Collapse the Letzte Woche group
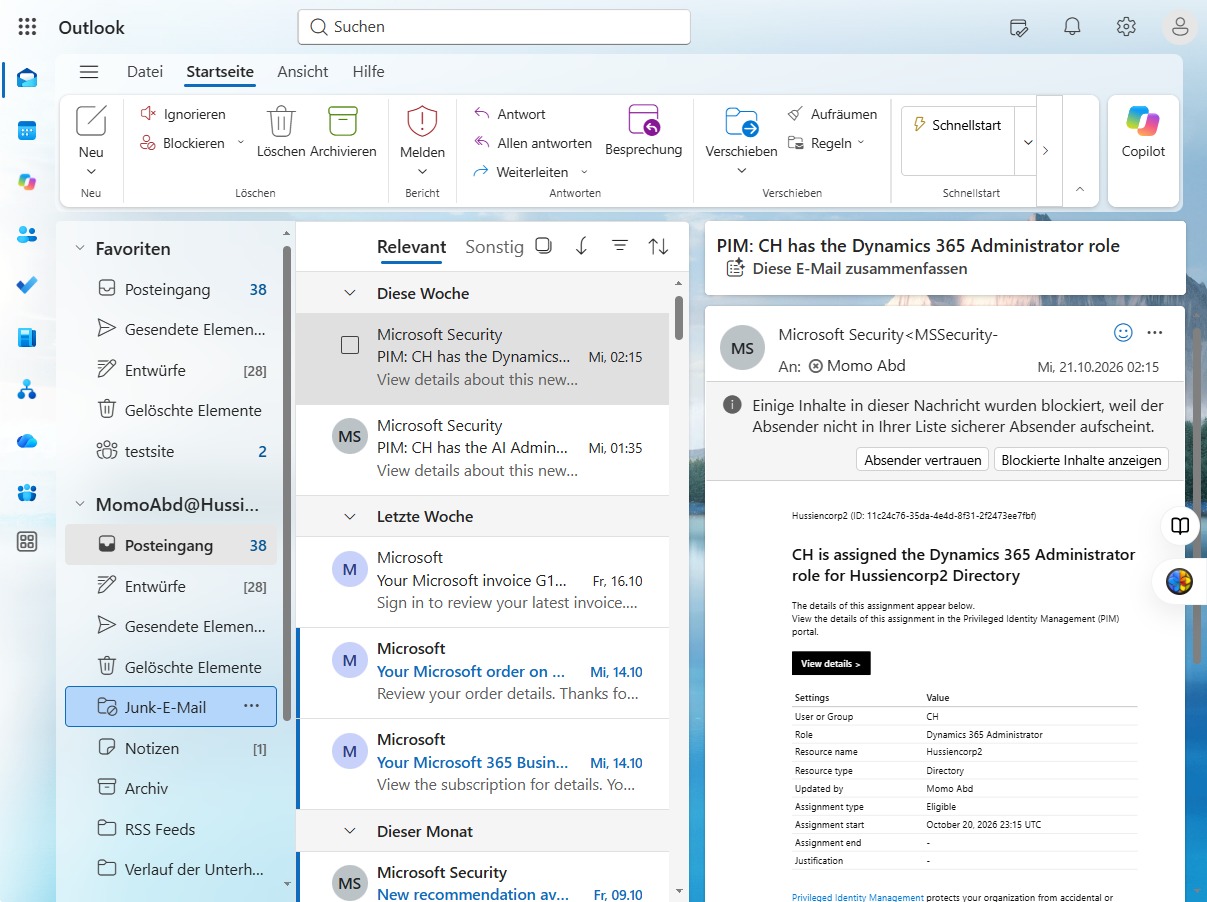Viewport: 1207px width, 902px height. [x=350, y=516]
